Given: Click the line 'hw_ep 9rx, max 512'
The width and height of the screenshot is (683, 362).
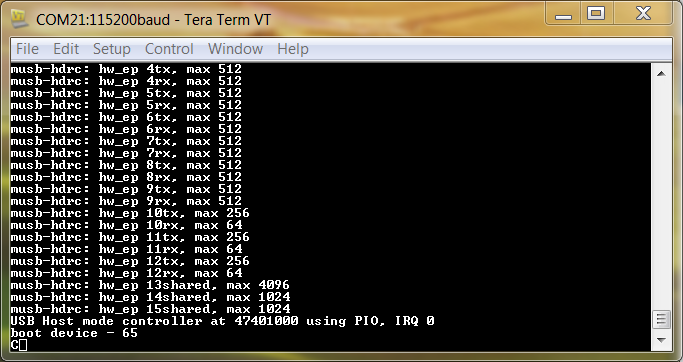Looking at the screenshot, I should point(126,200).
